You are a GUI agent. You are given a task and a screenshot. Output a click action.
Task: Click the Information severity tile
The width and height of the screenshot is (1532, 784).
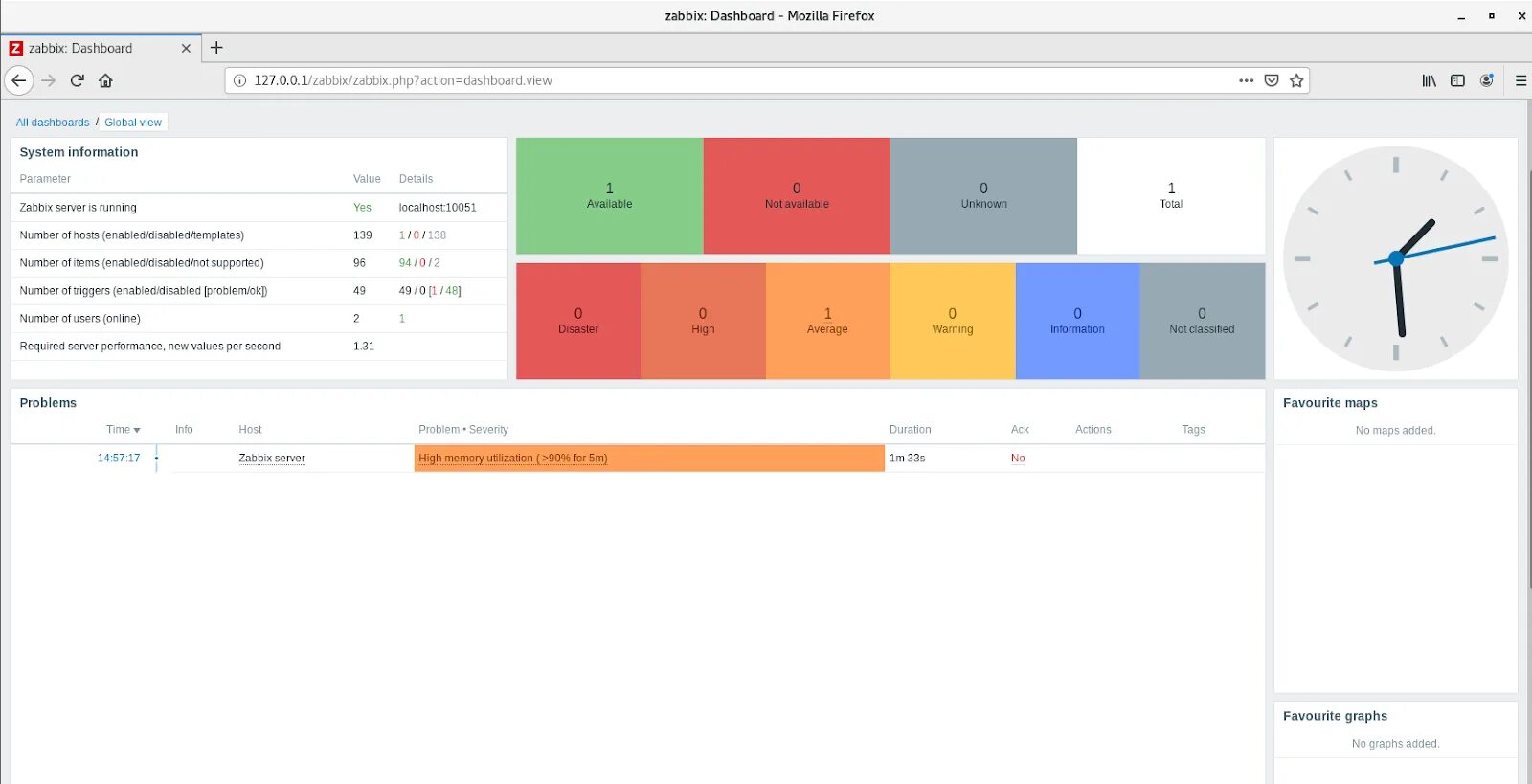coord(1077,321)
